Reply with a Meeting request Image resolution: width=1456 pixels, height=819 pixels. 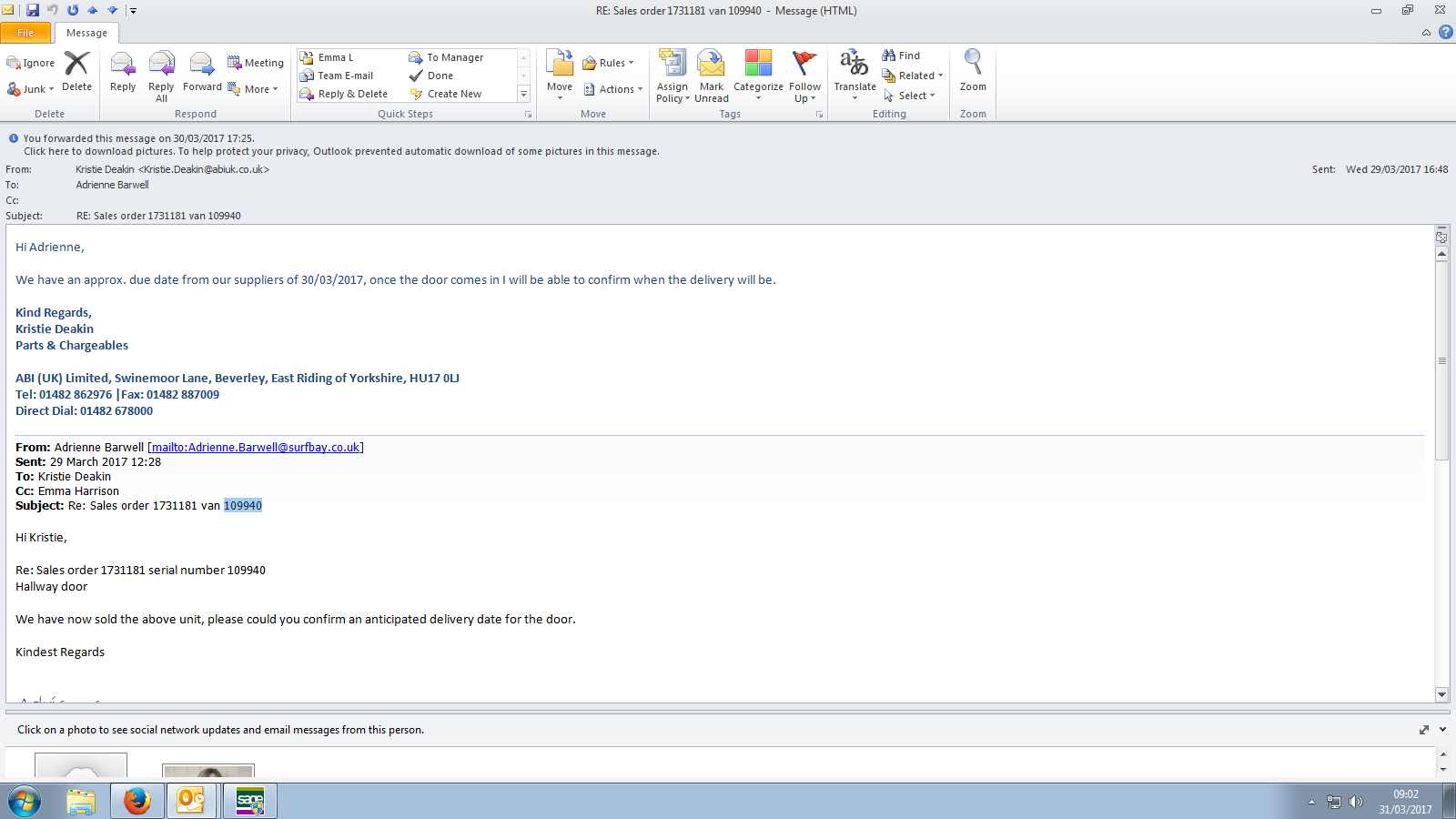tap(256, 63)
